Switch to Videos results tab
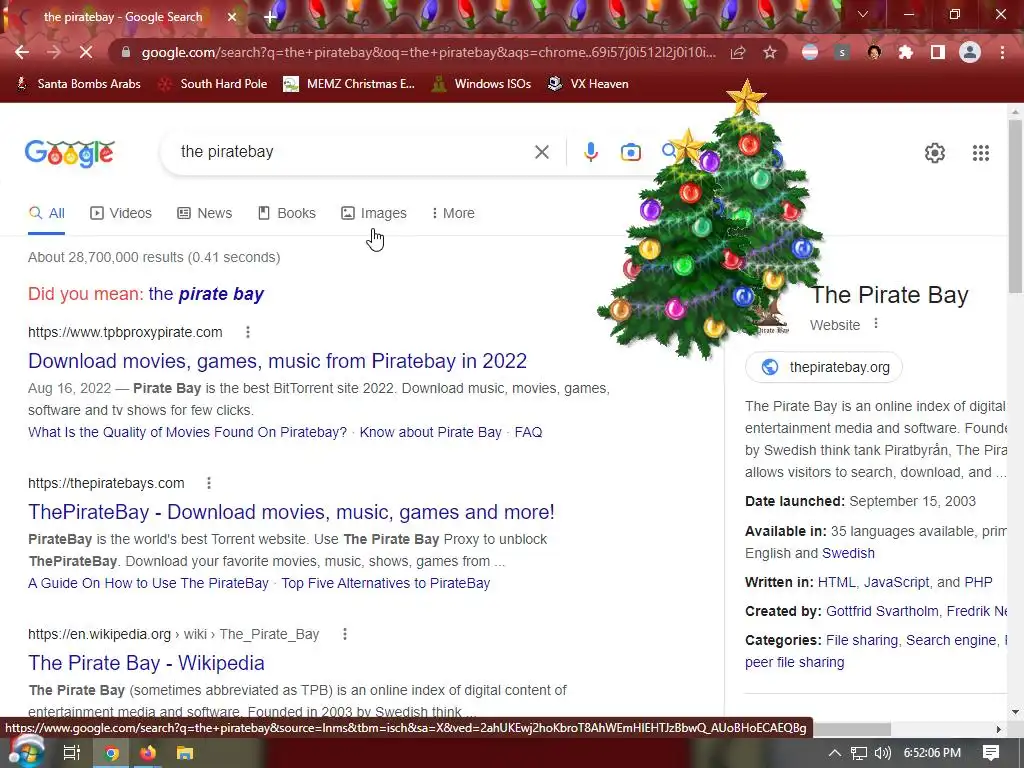 [121, 214]
